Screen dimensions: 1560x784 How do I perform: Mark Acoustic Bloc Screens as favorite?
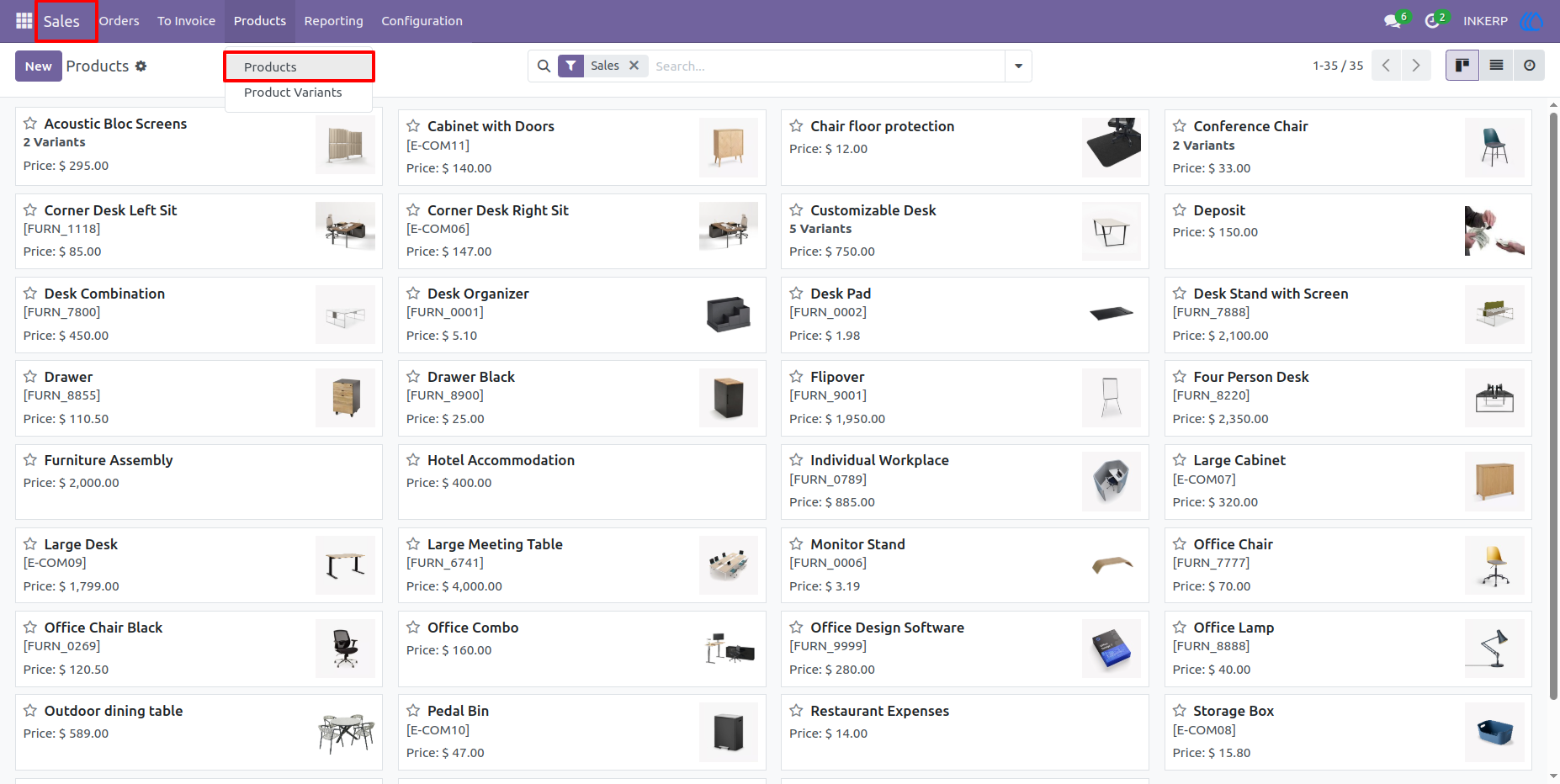[30, 123]
